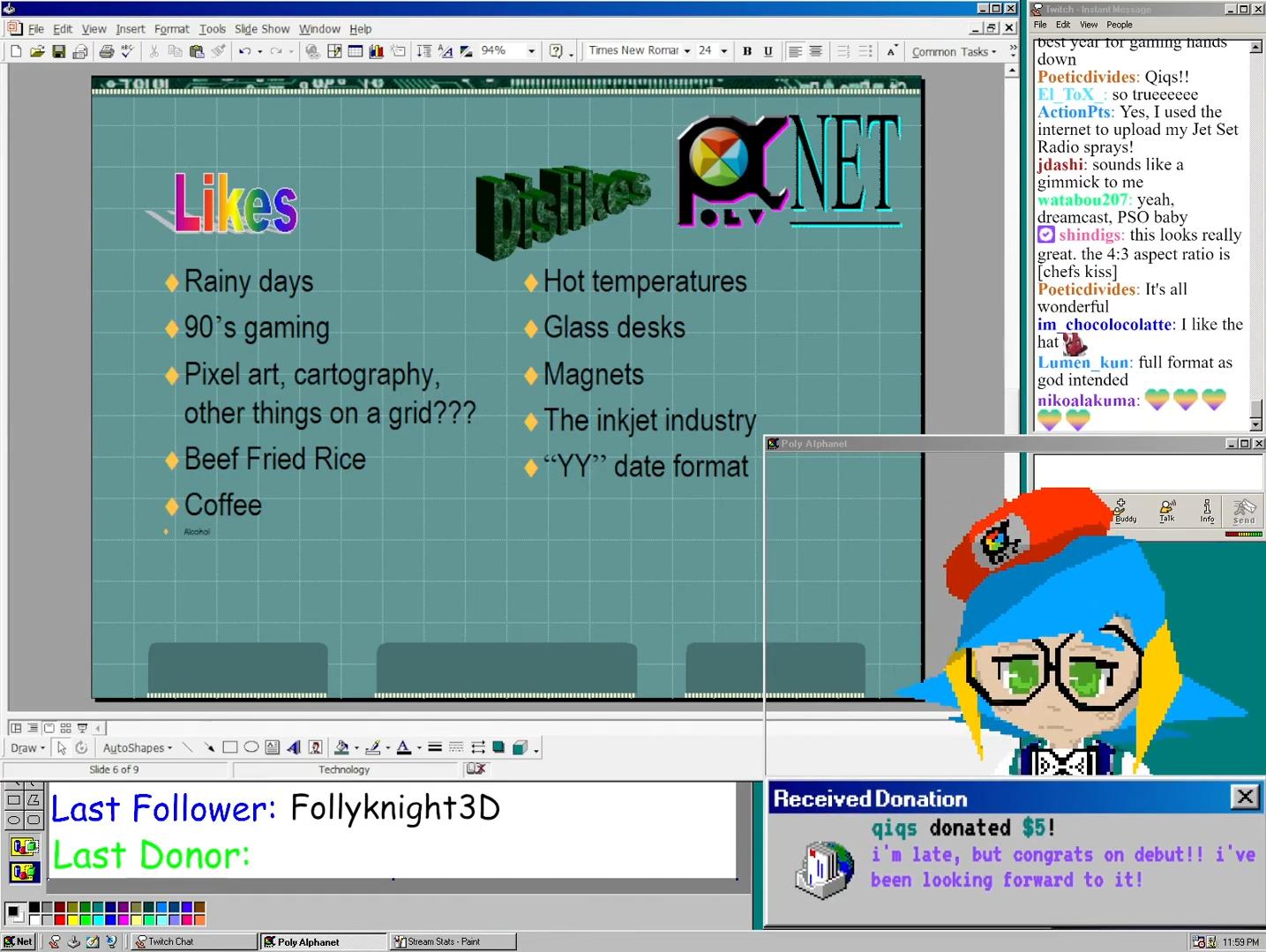Open the Tools menu
The height and width of the screenshot is (952, 1266).
213,29
